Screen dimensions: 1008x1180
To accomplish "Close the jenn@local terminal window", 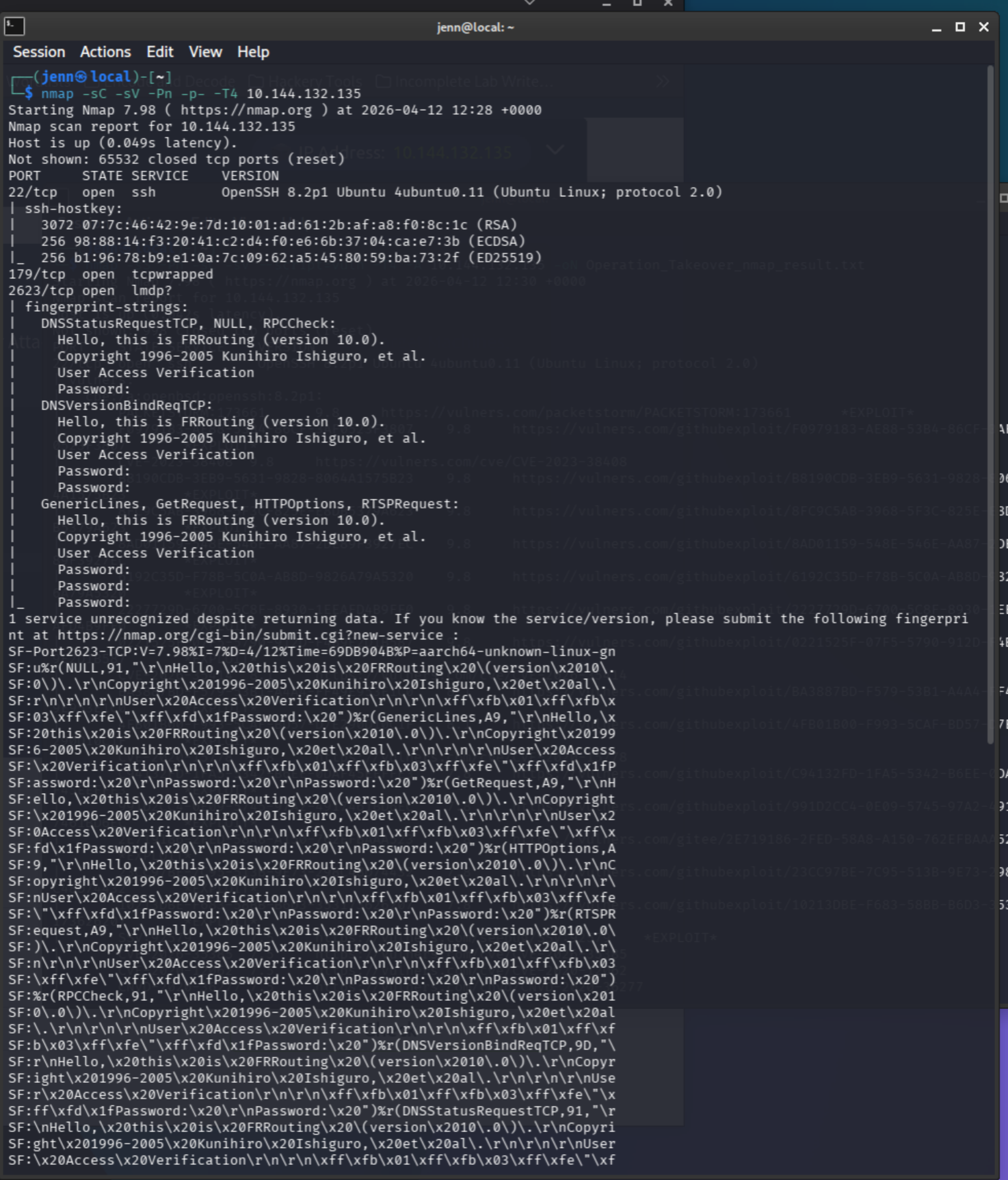I will click(x=983, y=27).
